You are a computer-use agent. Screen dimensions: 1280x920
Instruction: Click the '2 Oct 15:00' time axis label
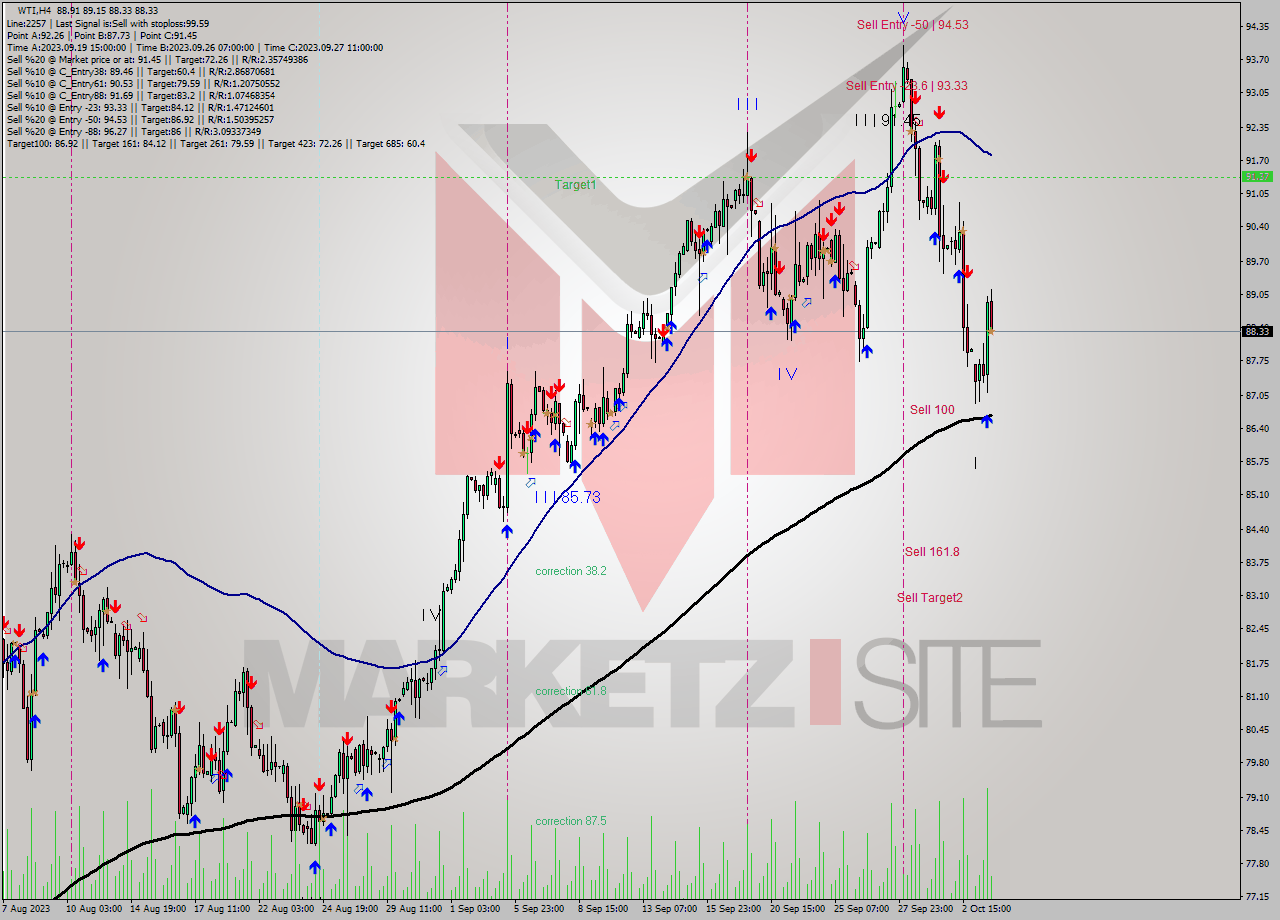(x=987, y=909)
